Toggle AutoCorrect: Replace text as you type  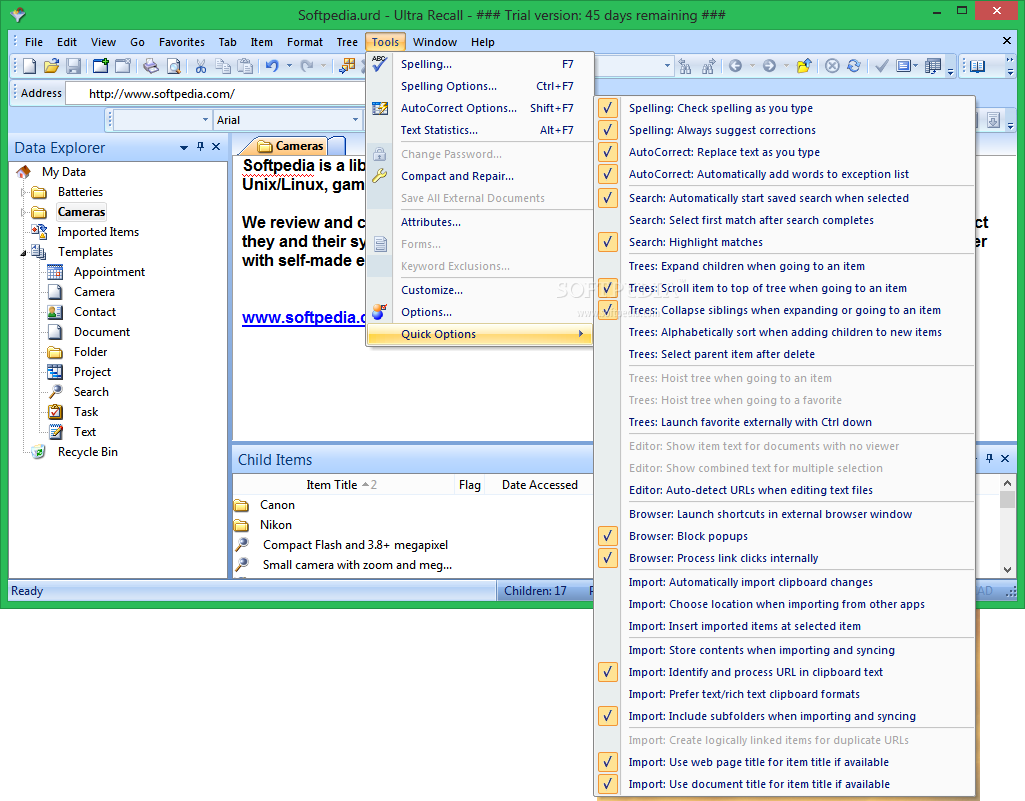pos(607,152)
